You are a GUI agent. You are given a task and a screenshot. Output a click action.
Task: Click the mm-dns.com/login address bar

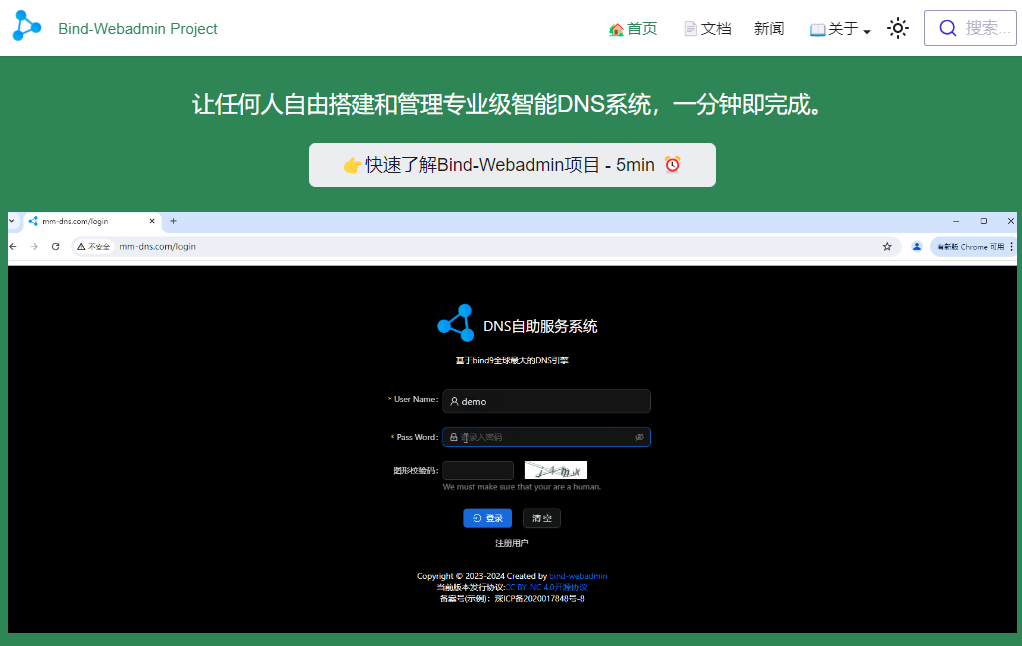[x=486, y=246]
